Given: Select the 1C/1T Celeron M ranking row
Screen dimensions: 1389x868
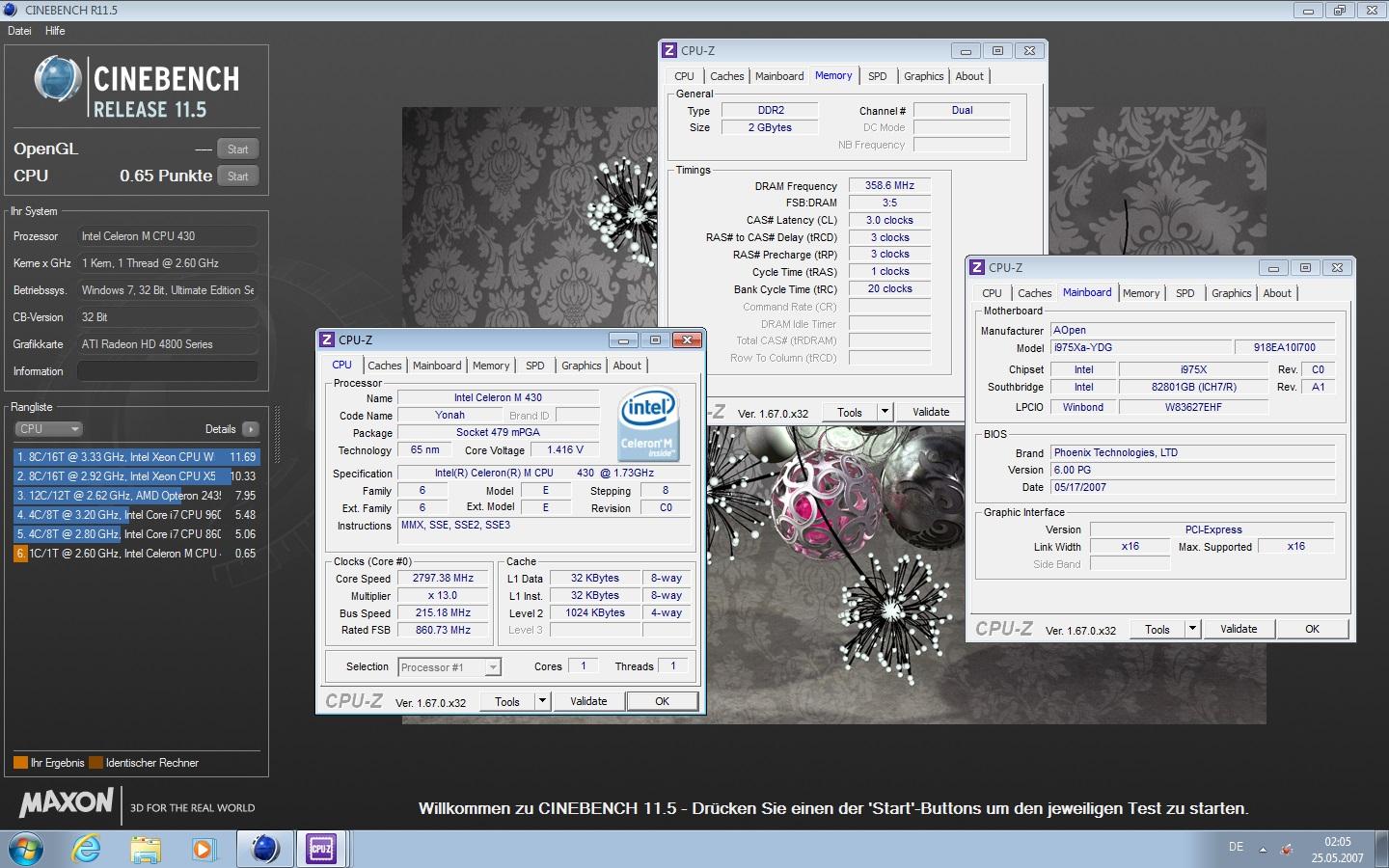Looking at the screenshot, I should pos(136,554).
